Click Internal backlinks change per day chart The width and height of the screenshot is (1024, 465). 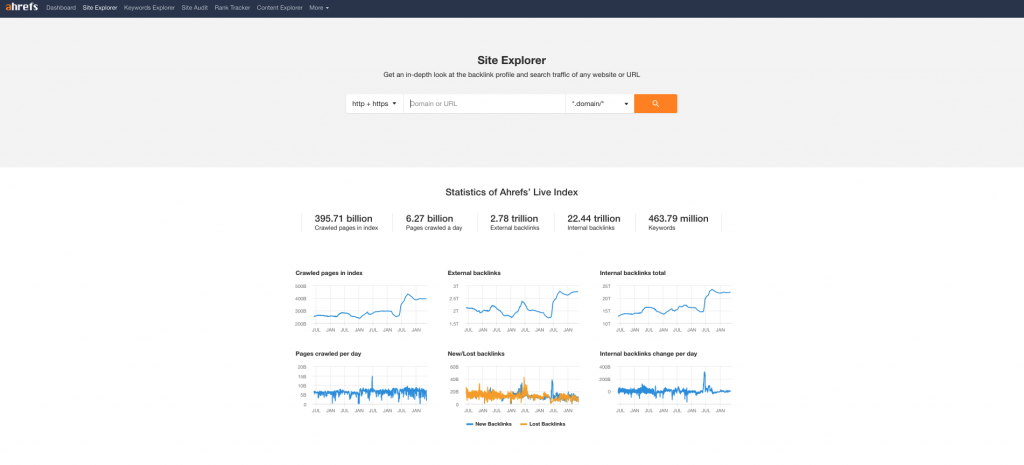coord(665,389)
